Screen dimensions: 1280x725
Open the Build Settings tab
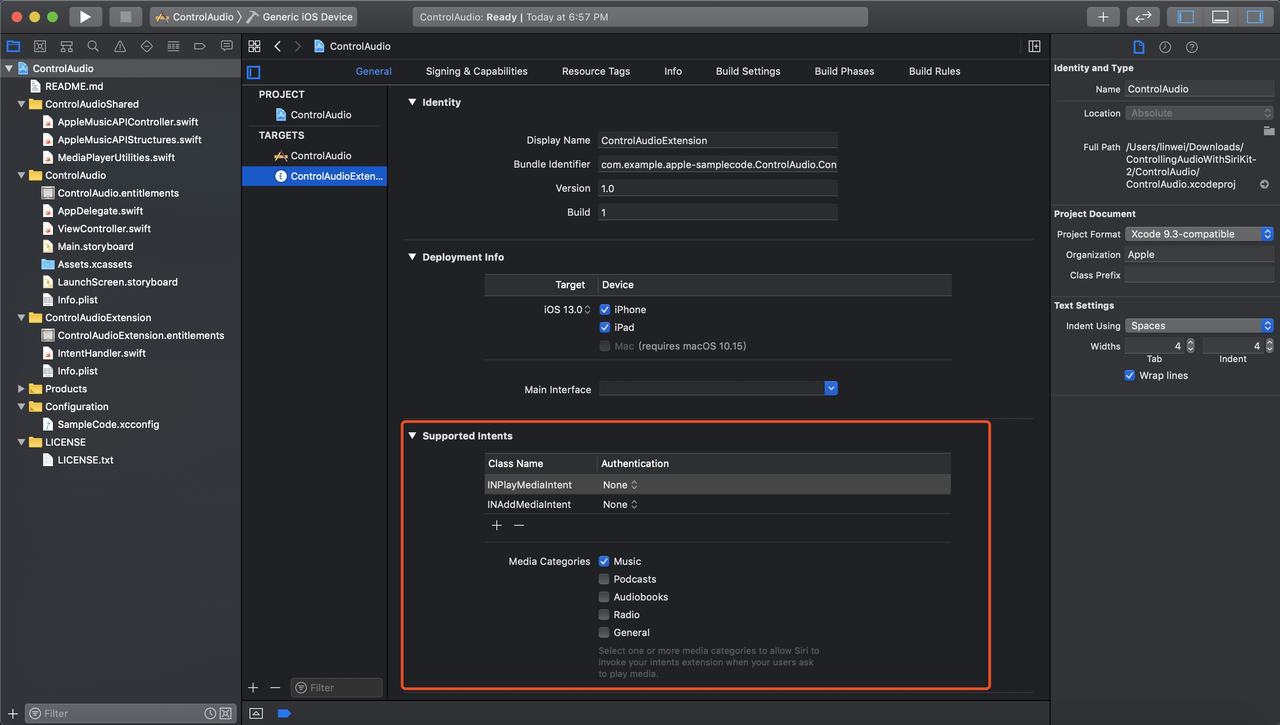point(748,72)
